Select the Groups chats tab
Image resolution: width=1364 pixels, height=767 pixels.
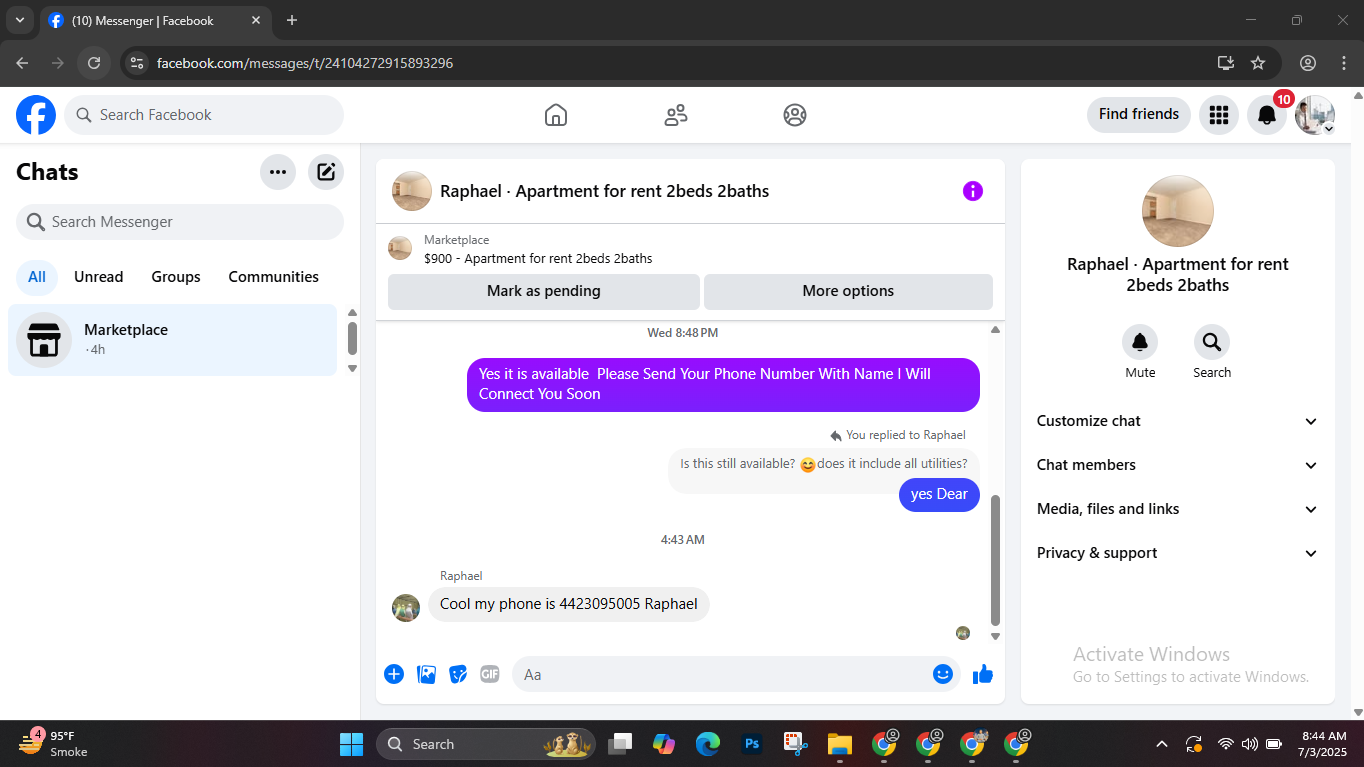176,277
